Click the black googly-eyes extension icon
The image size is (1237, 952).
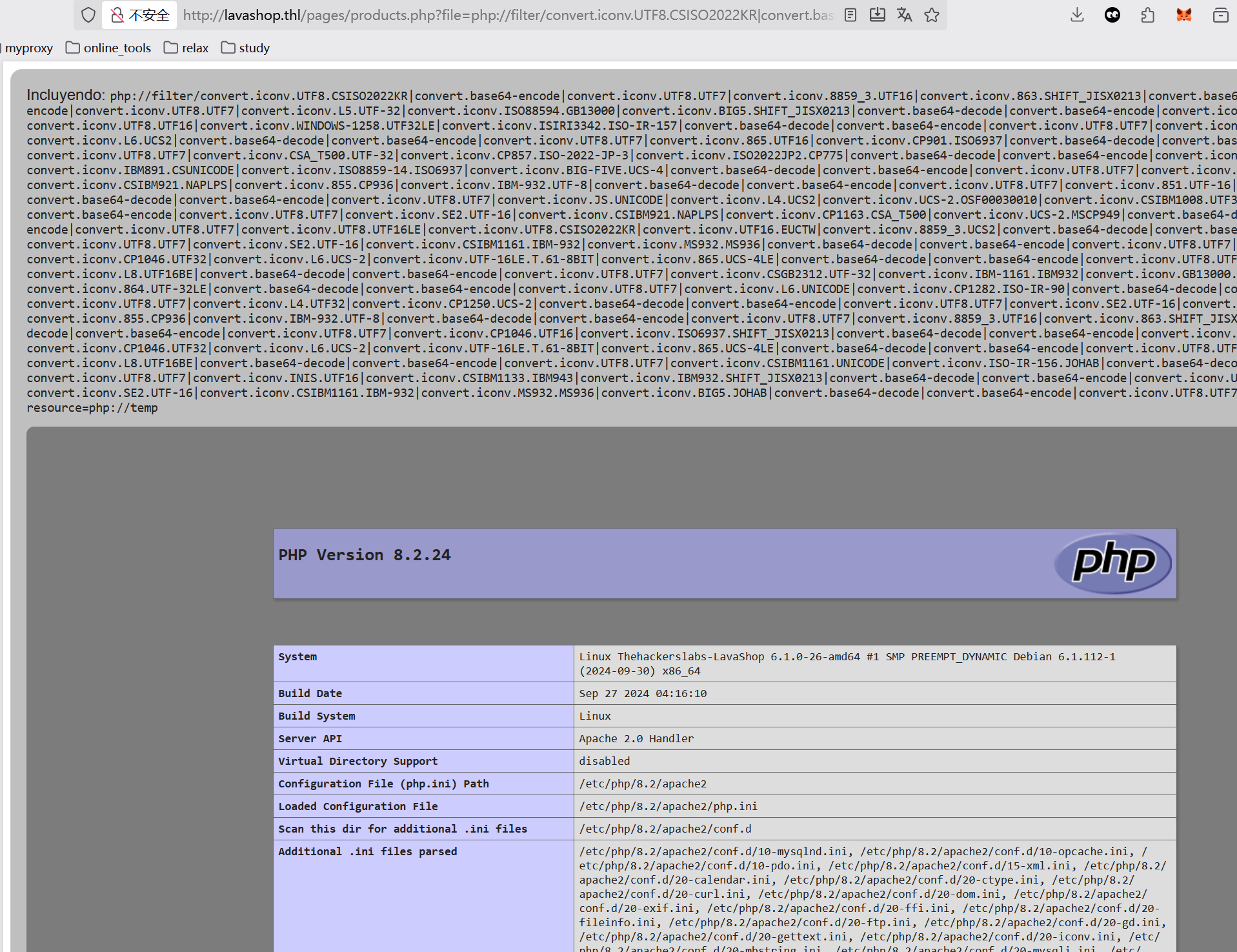coord(1112,15)
